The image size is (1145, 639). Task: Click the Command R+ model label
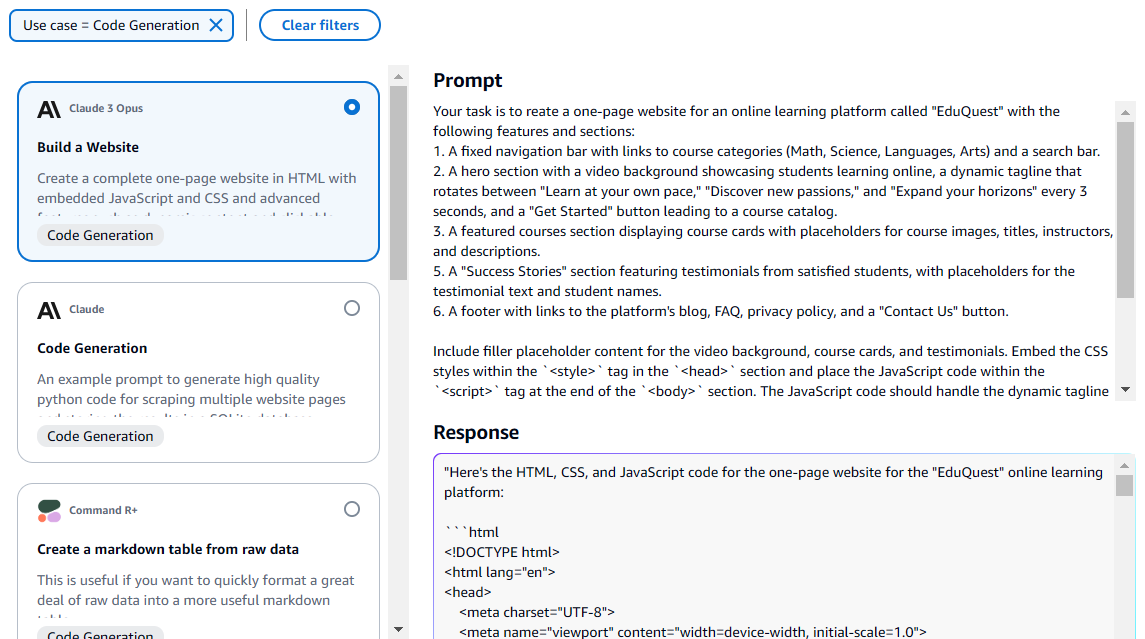[103, 510]
